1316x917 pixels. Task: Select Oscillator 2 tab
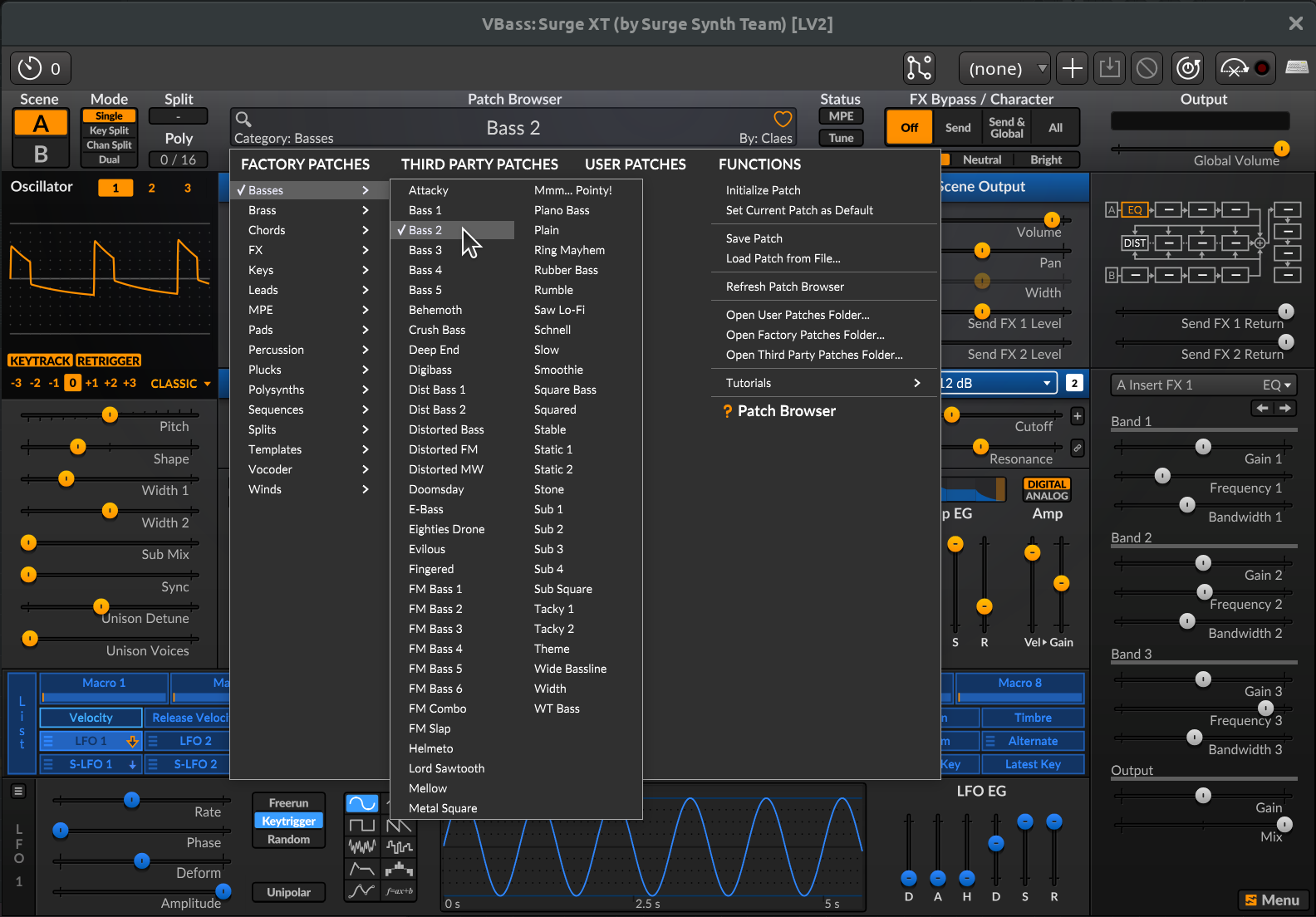click(x=151, y=188)
